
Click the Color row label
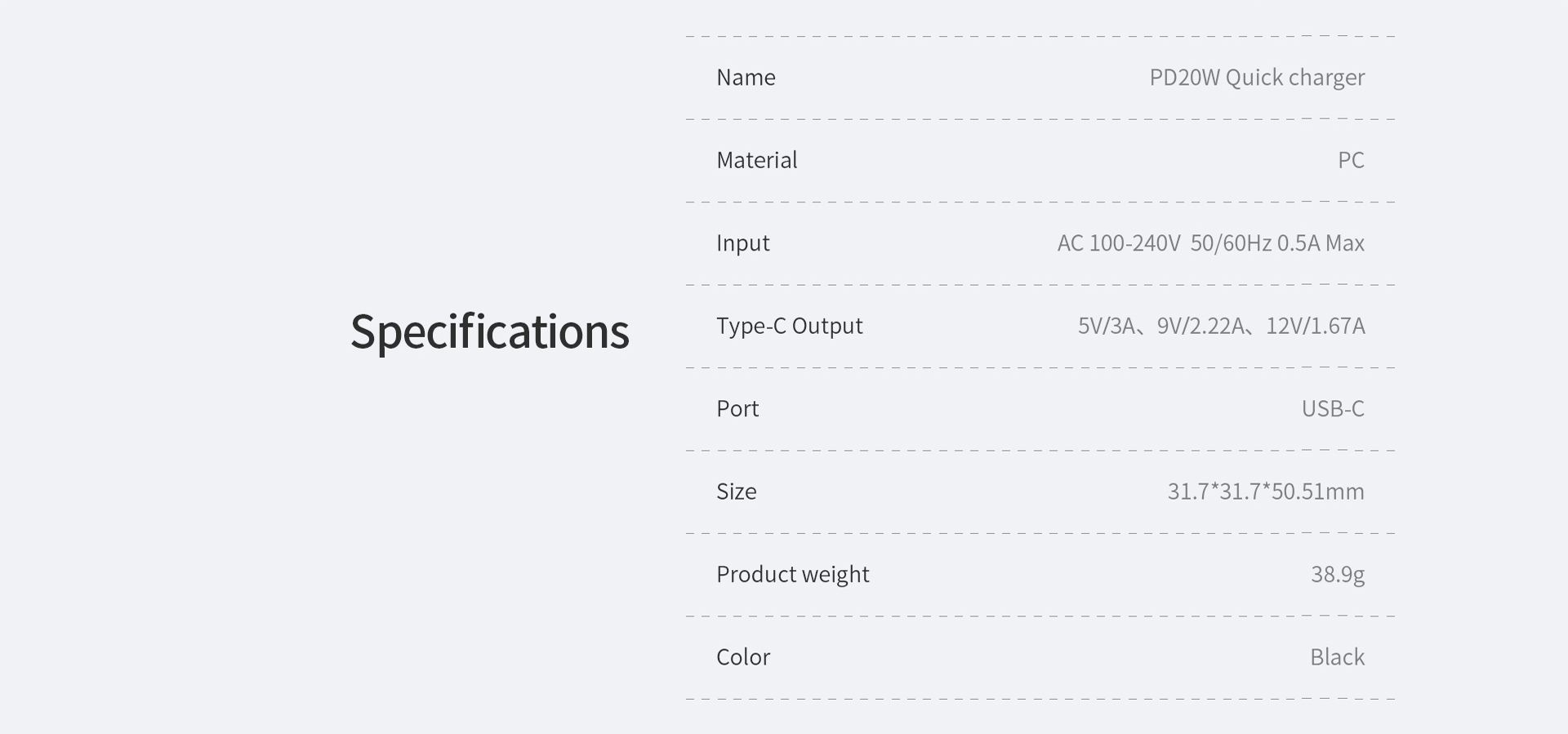pos(742,657)
